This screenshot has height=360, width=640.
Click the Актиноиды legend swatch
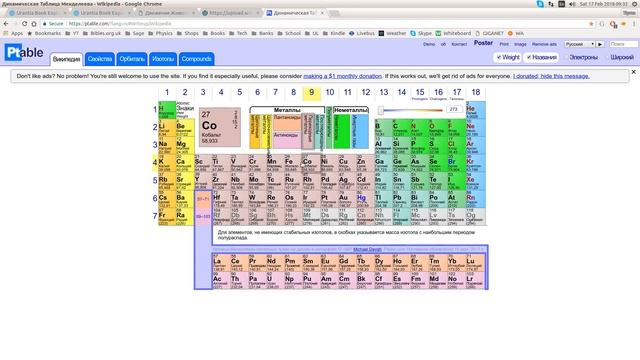pyautogui.click(x=287, y=140)
